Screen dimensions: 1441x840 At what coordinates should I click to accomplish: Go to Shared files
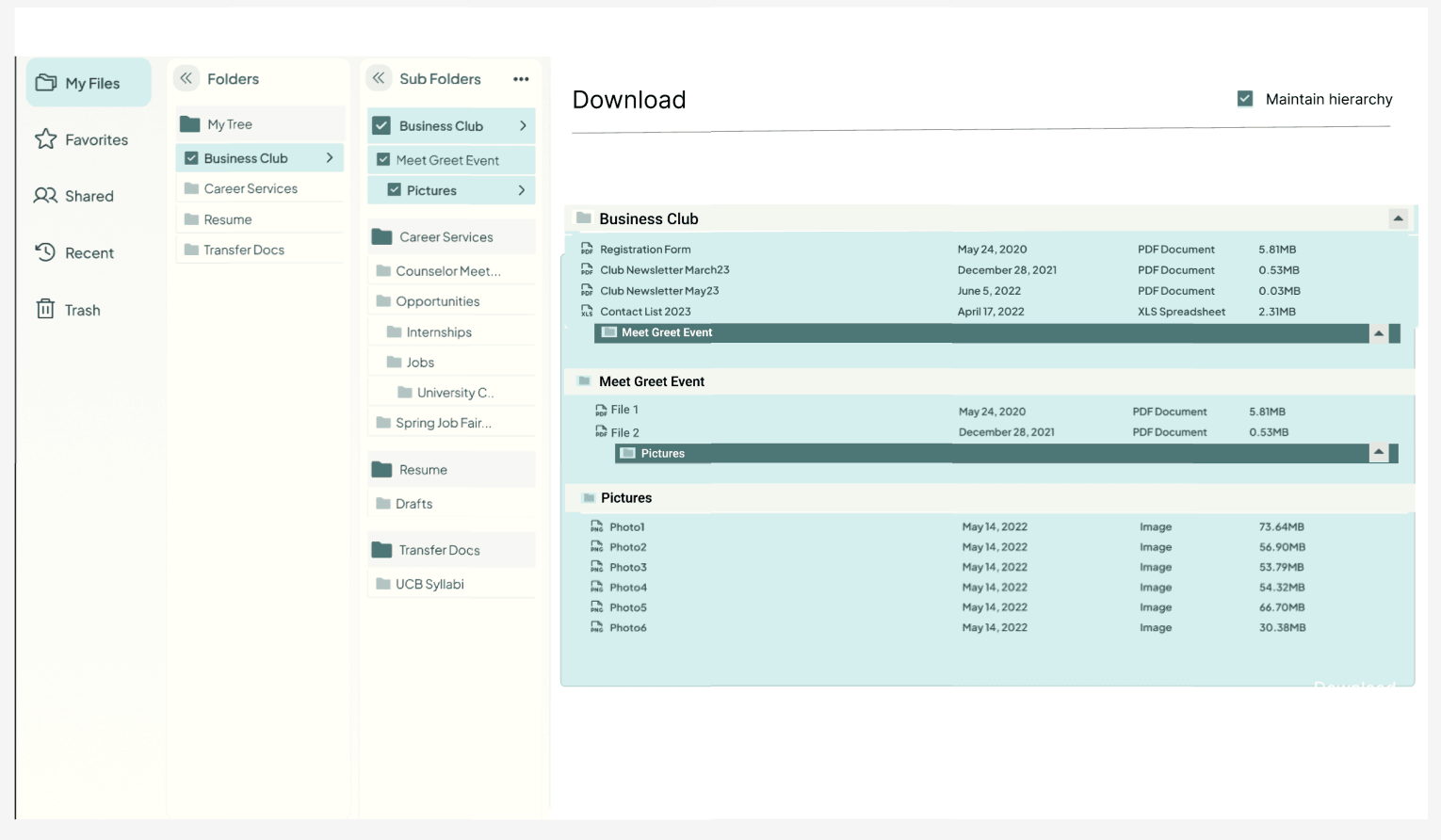73,196
